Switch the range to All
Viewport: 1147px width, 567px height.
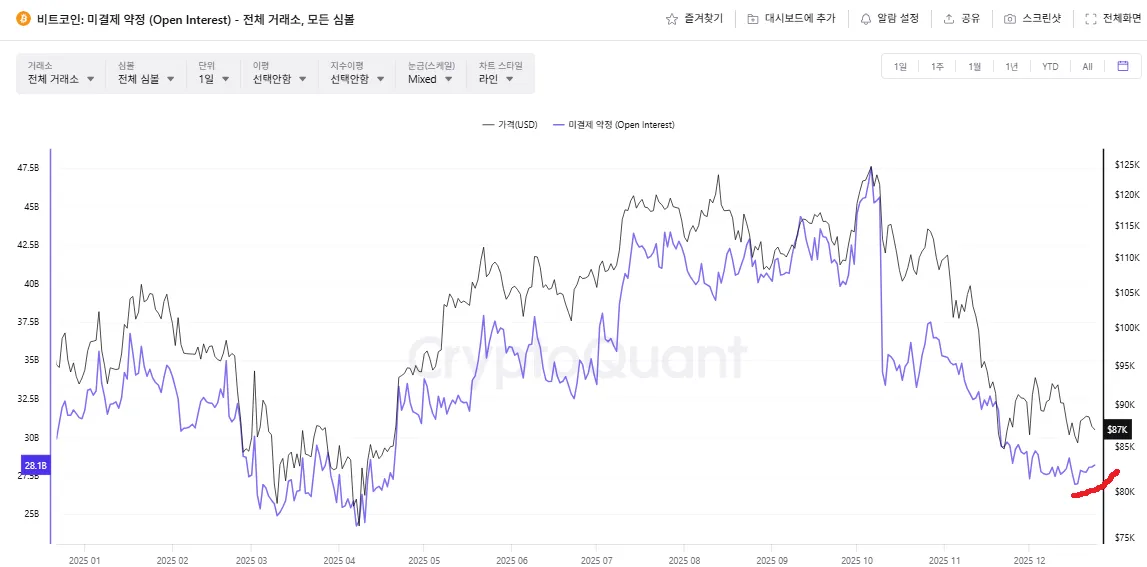tap(1087, 67)
